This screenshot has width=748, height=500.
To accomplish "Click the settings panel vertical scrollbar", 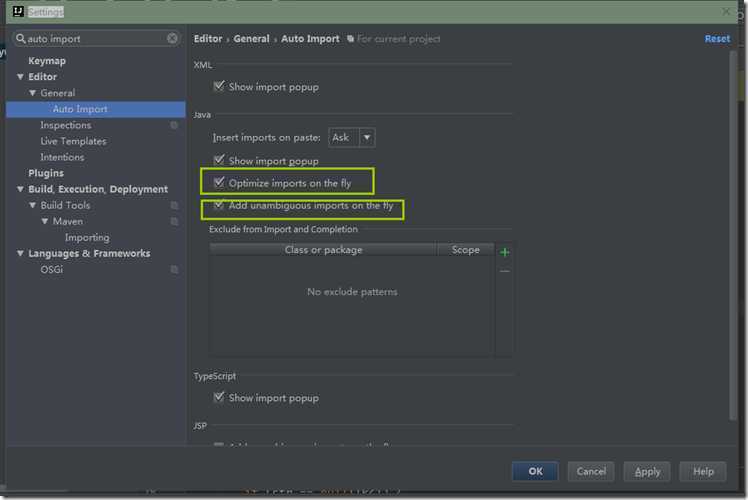I will coord(733,236).
